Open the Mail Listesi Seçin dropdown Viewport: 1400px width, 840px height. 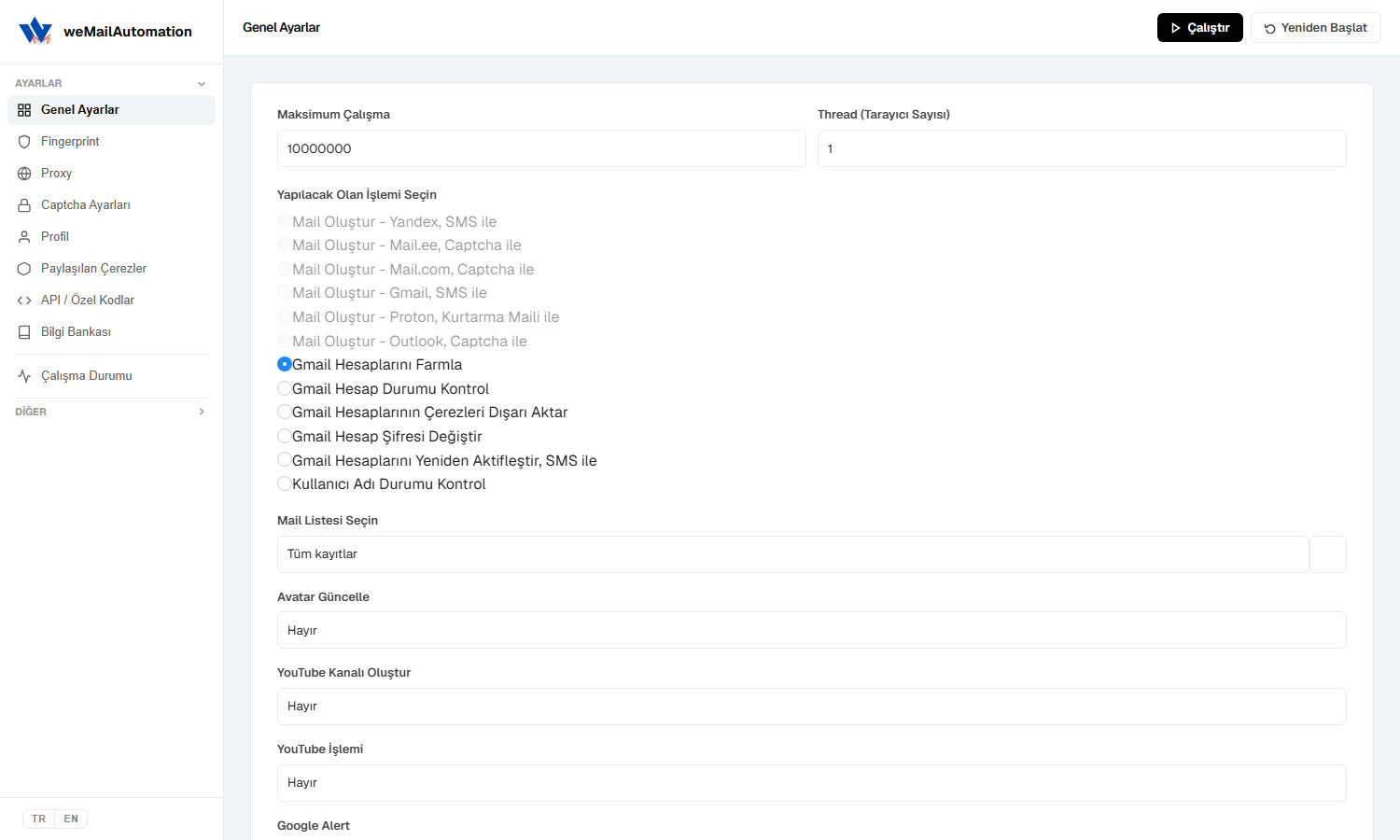pyautogui.click(x=792, y=554)
